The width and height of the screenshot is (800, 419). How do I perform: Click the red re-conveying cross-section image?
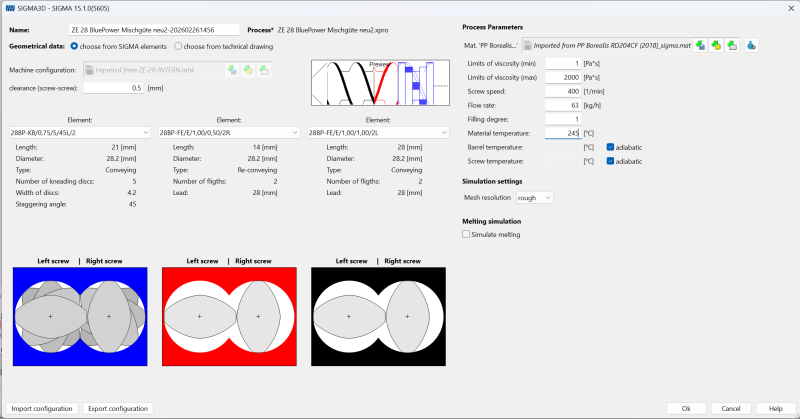tap(229, 316)
